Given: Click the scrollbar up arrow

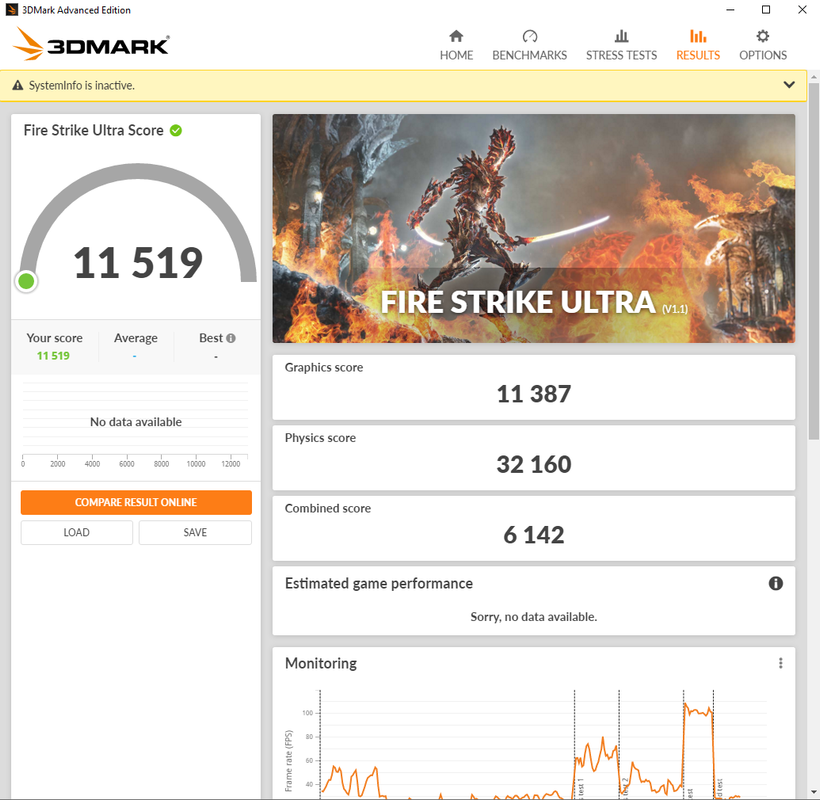Looking at the screenshot, I should tap(814, 76).
